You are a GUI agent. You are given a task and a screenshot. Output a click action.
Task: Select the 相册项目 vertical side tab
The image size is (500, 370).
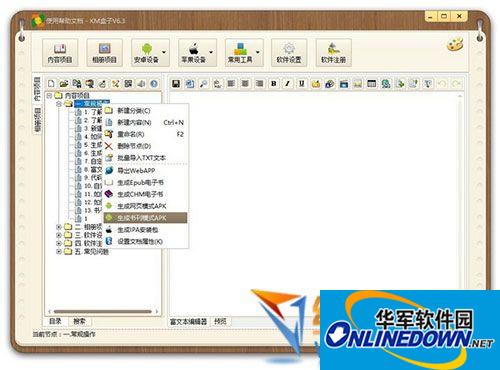click(38, 119)
